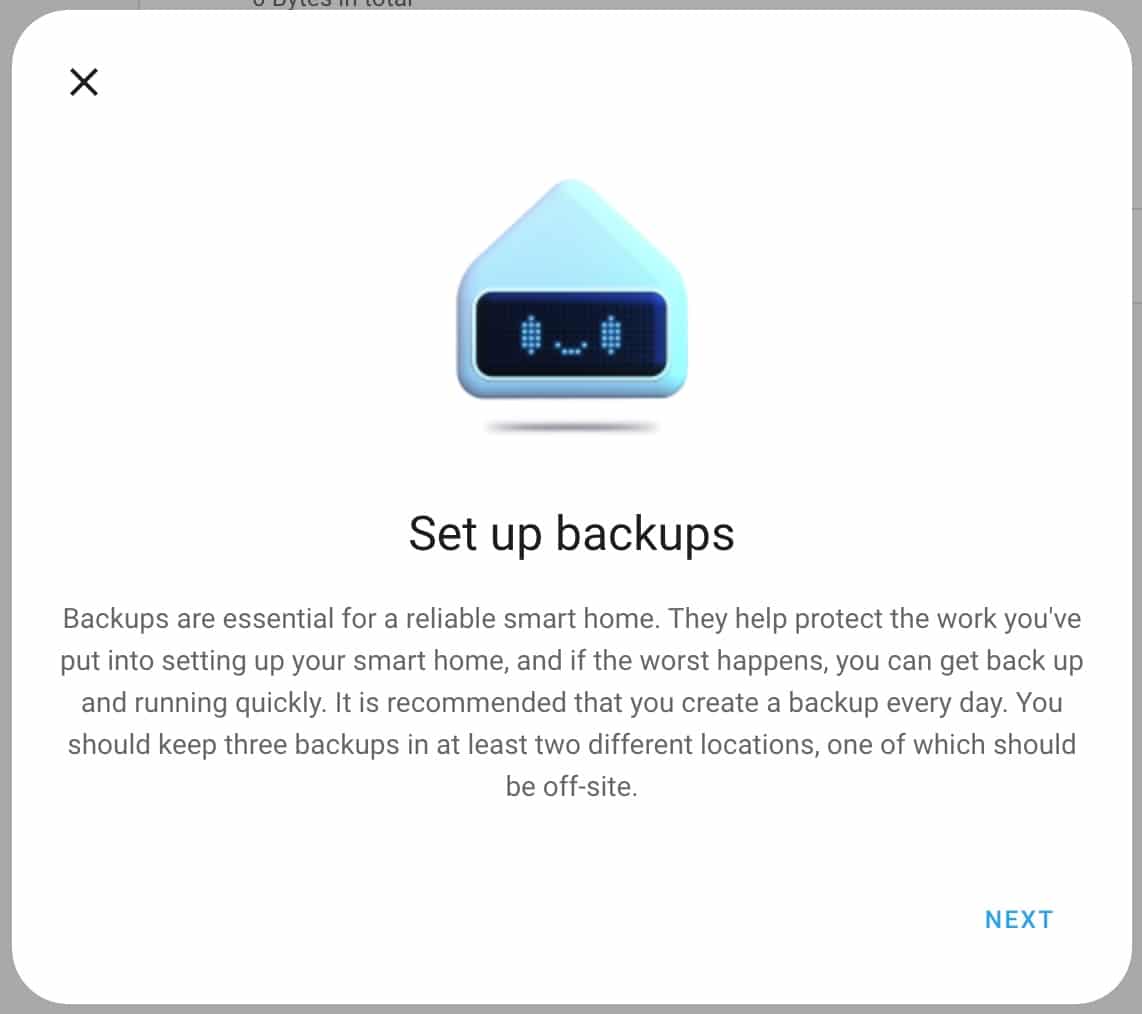The height and width of the screenshot is (1014, 1142).
Task: Click the mascot's dark pixel display face
Action: point(571,334)
